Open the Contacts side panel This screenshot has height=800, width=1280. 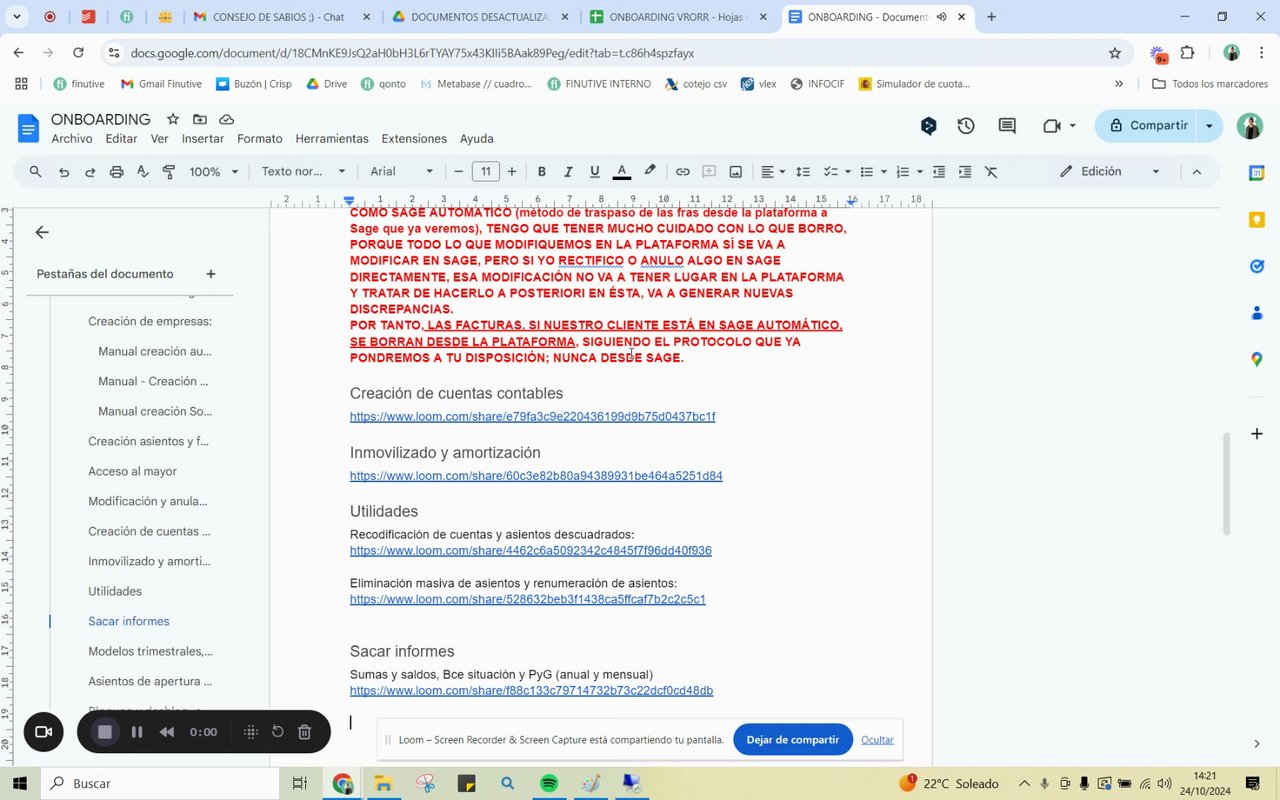pos(1257,313)
